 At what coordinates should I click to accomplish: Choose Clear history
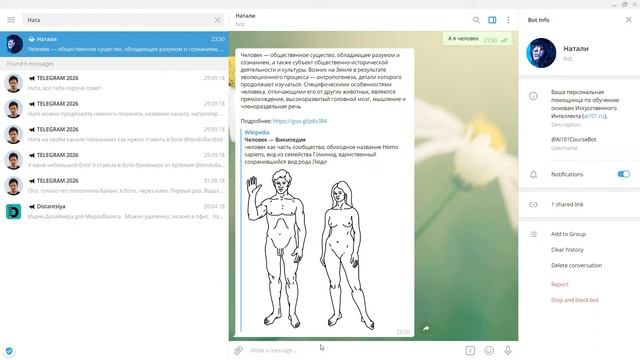point(567,249)
